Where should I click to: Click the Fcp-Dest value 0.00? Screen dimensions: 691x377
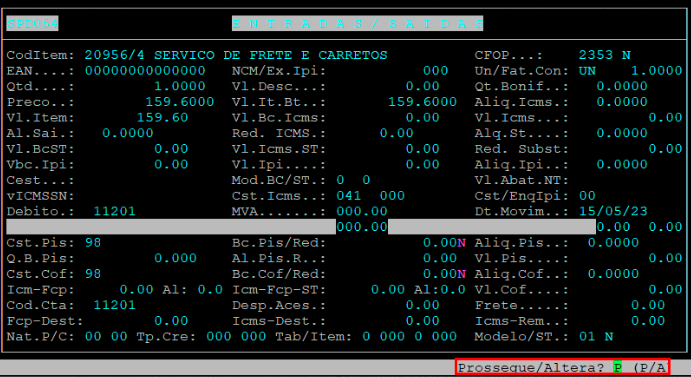171,321
